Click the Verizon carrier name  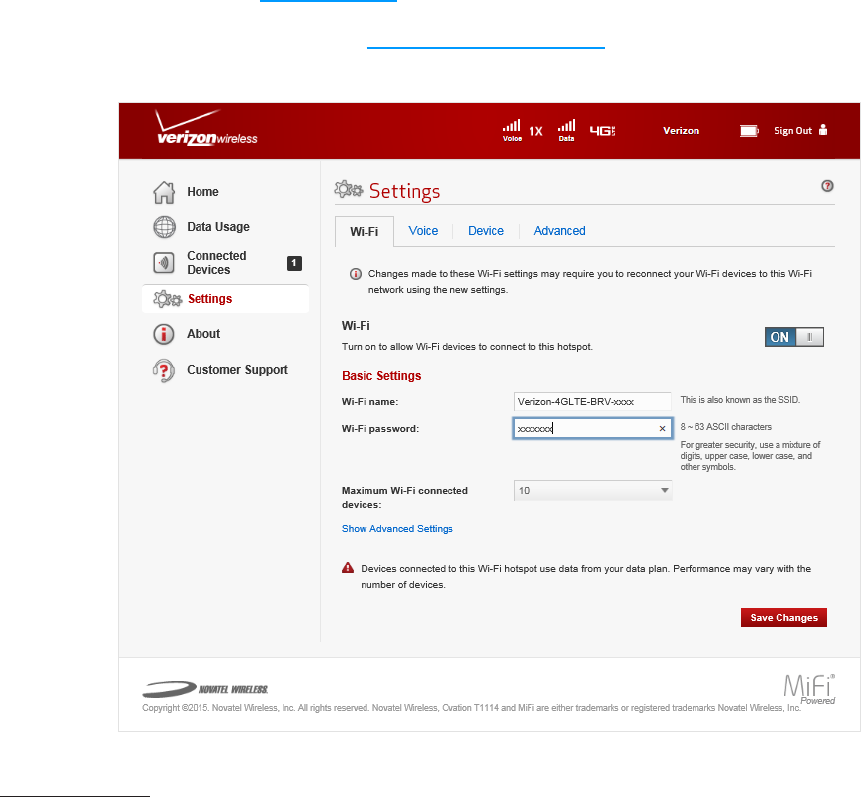click(x=681, y=131)
